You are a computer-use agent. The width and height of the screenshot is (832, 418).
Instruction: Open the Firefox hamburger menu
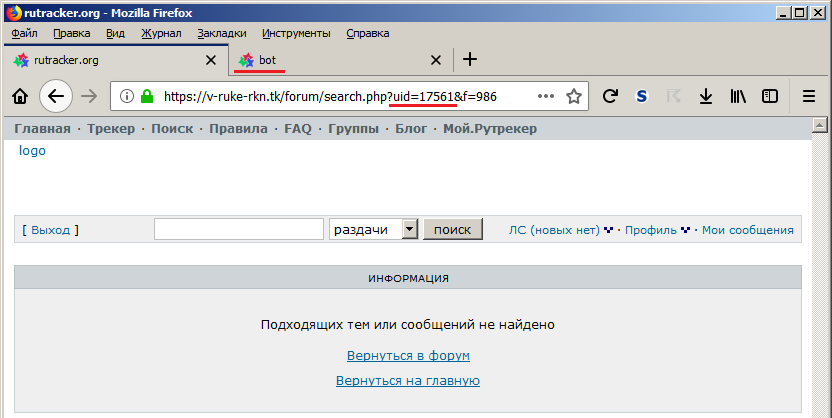point(809,97)
